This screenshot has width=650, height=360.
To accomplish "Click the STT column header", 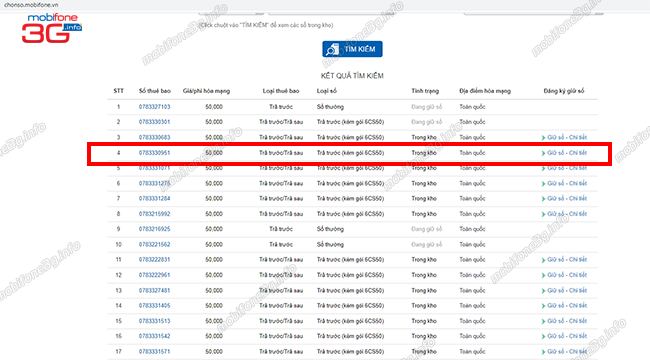I will 119,91.
